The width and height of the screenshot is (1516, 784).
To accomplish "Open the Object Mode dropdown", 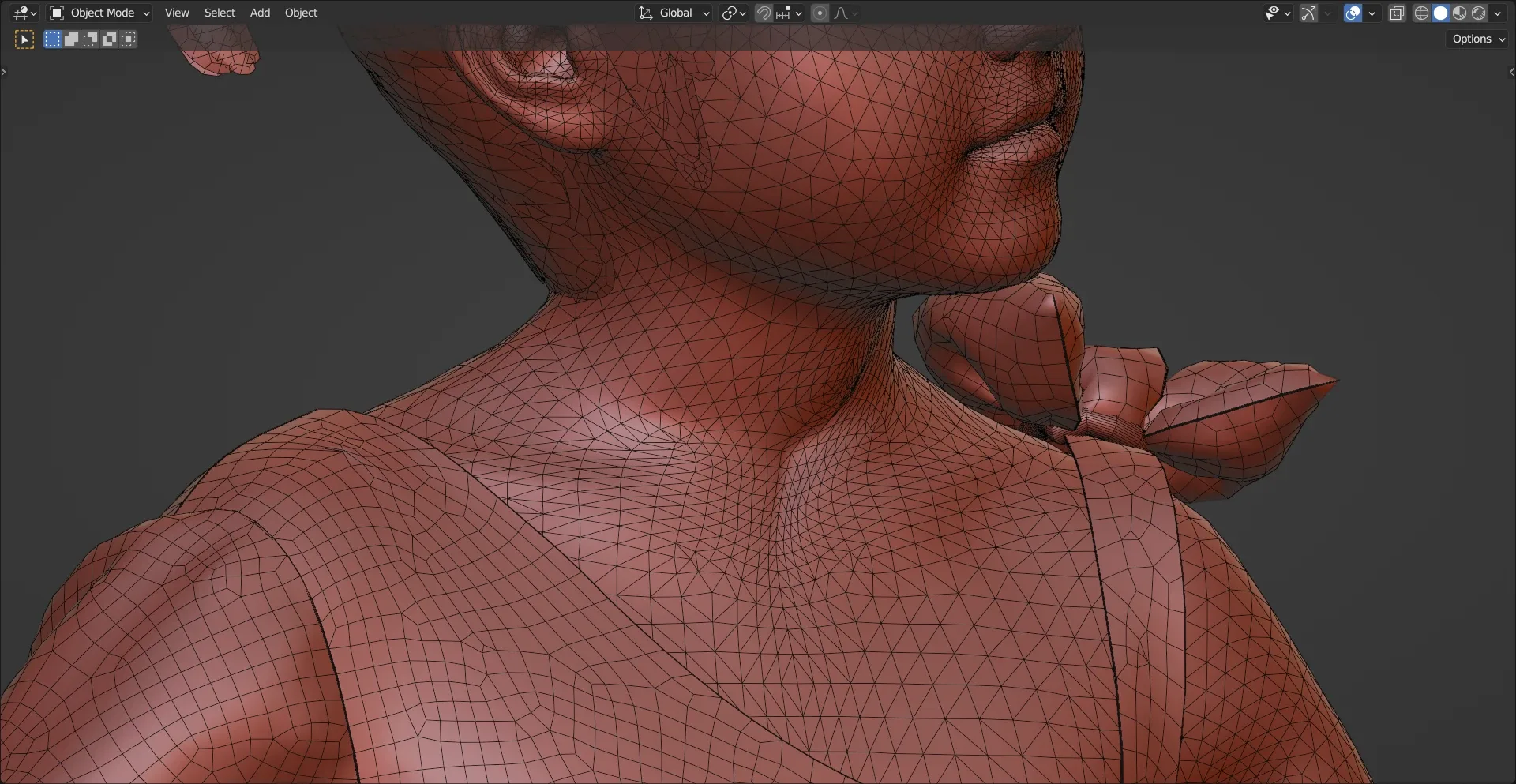I will tap(99, 13).
